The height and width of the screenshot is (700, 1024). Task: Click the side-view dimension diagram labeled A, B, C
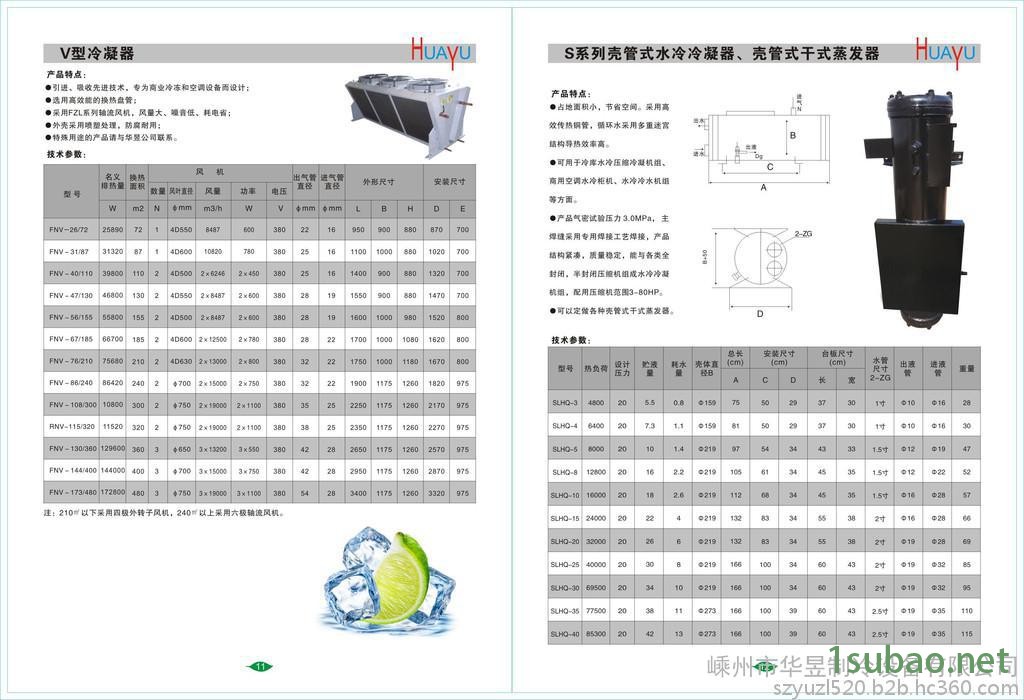tap(763, 144)
